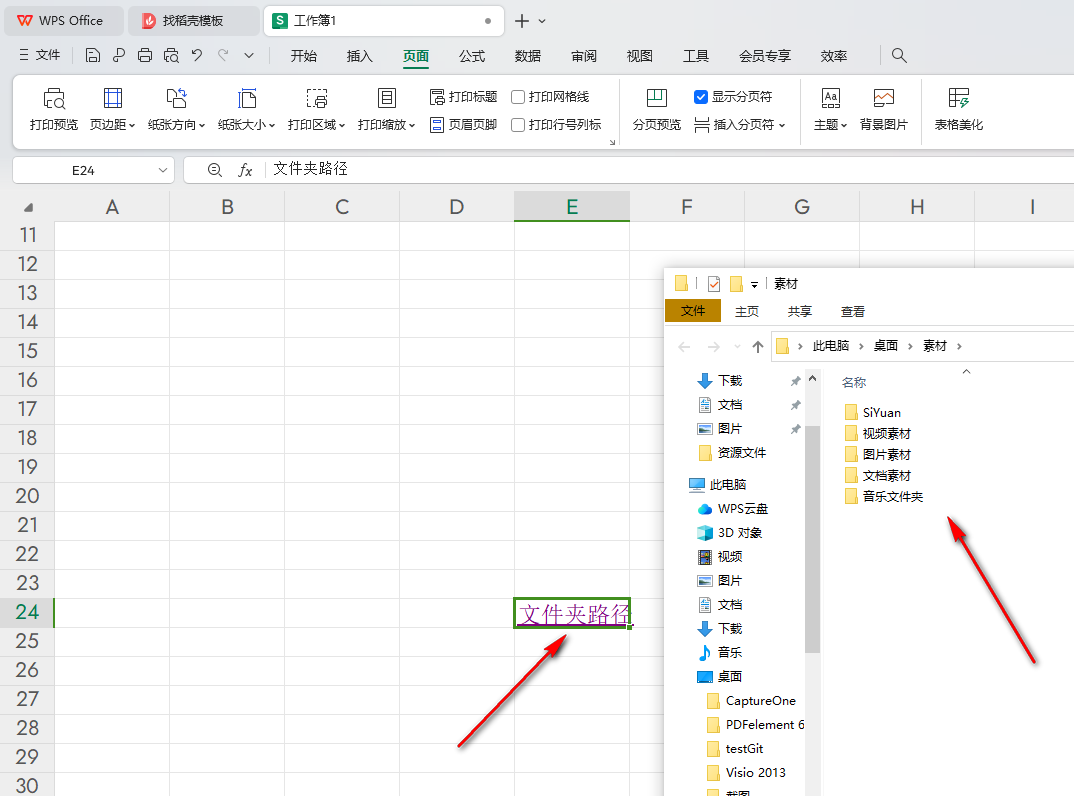Open Print Titles setting

click(x=464, y=97)
